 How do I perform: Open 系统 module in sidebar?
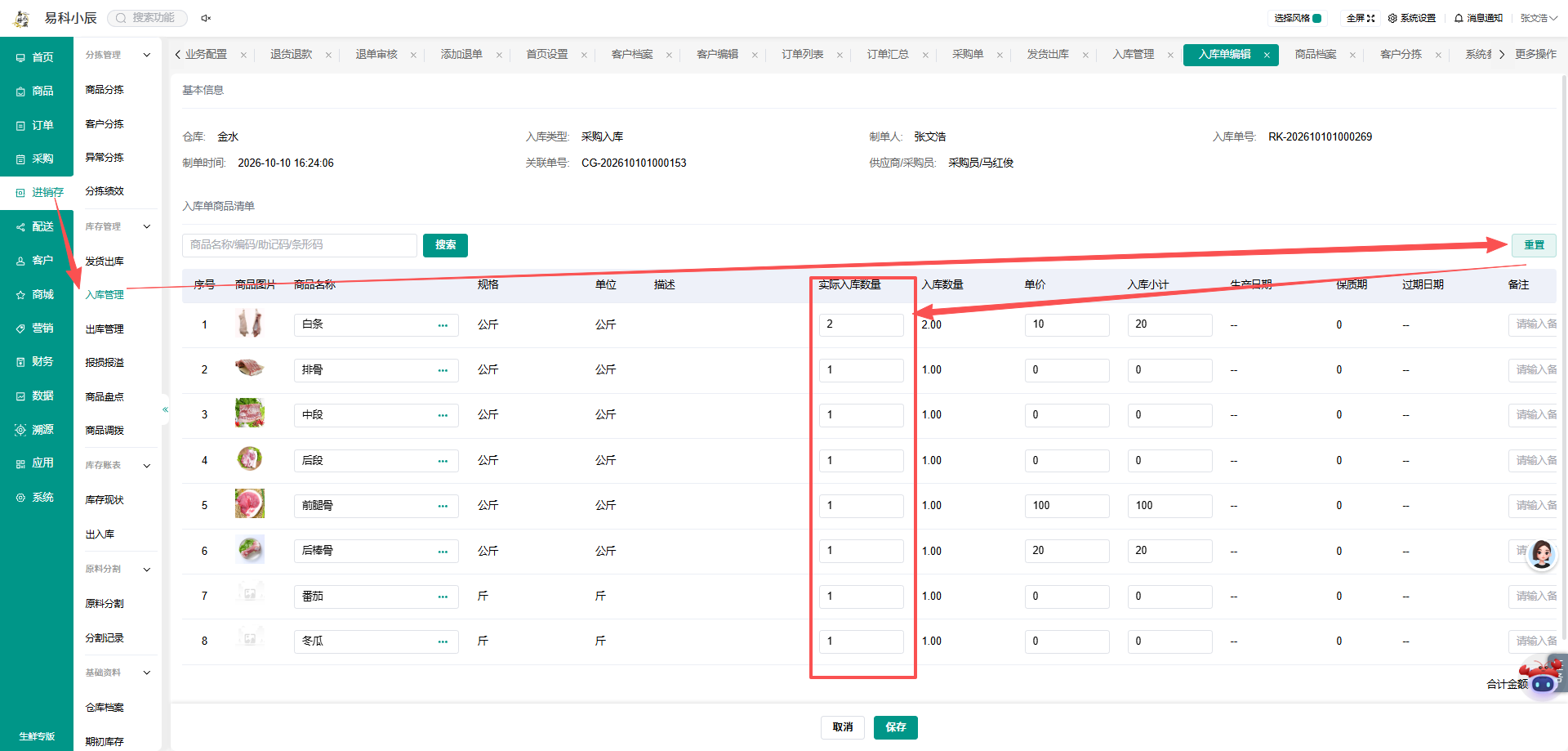pyautogui.click(x=36, y=497)
